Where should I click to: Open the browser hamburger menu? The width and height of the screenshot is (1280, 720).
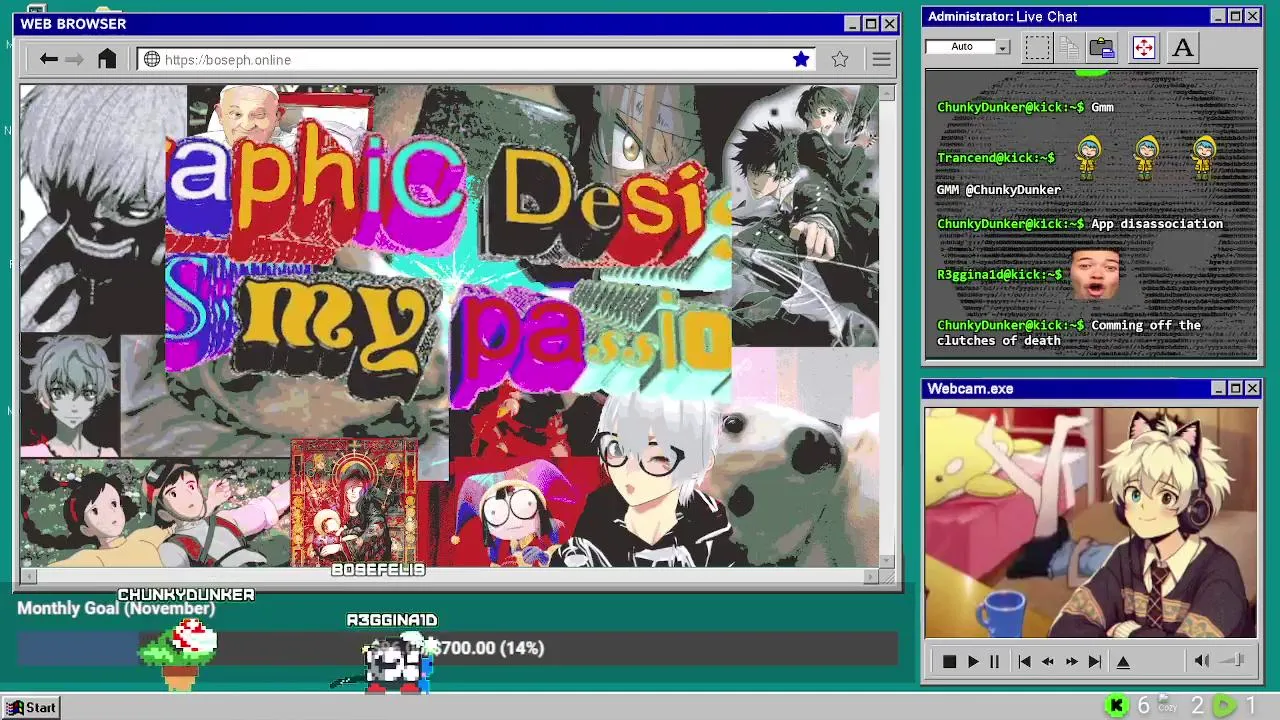click(881, 60)
